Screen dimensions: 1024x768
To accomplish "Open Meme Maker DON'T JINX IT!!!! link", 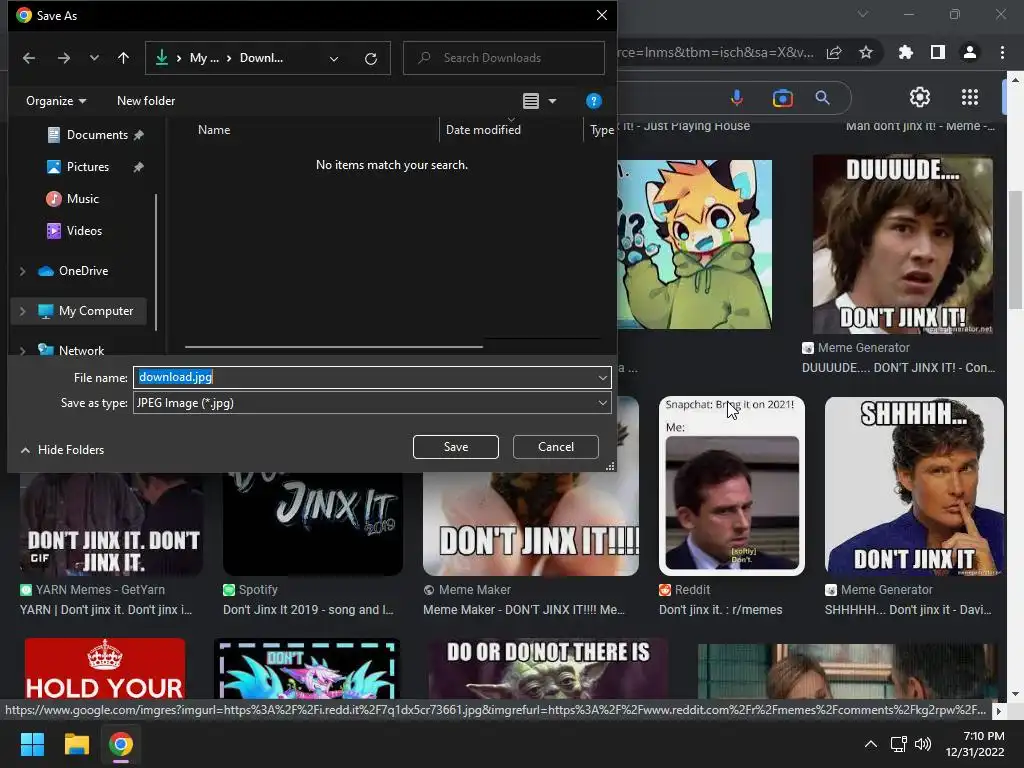I will pyautogui.click(x=524, y=610).
